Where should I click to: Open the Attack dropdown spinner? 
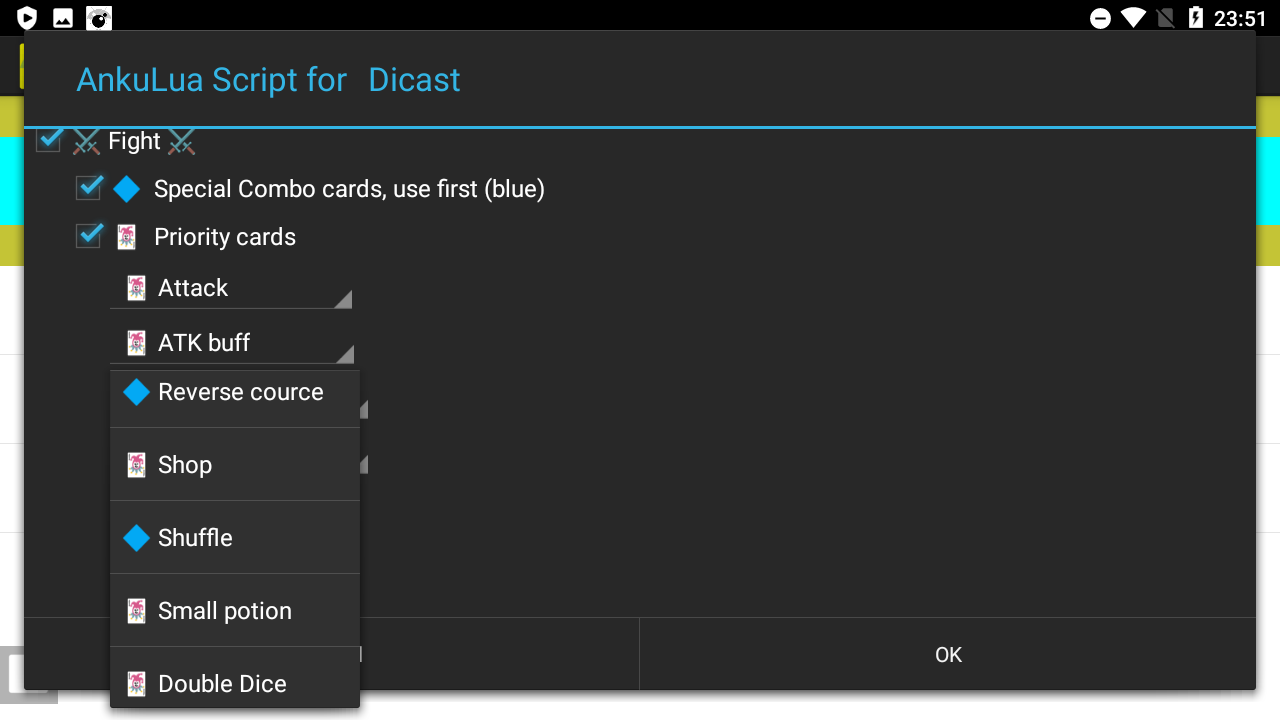click(231, 289)
